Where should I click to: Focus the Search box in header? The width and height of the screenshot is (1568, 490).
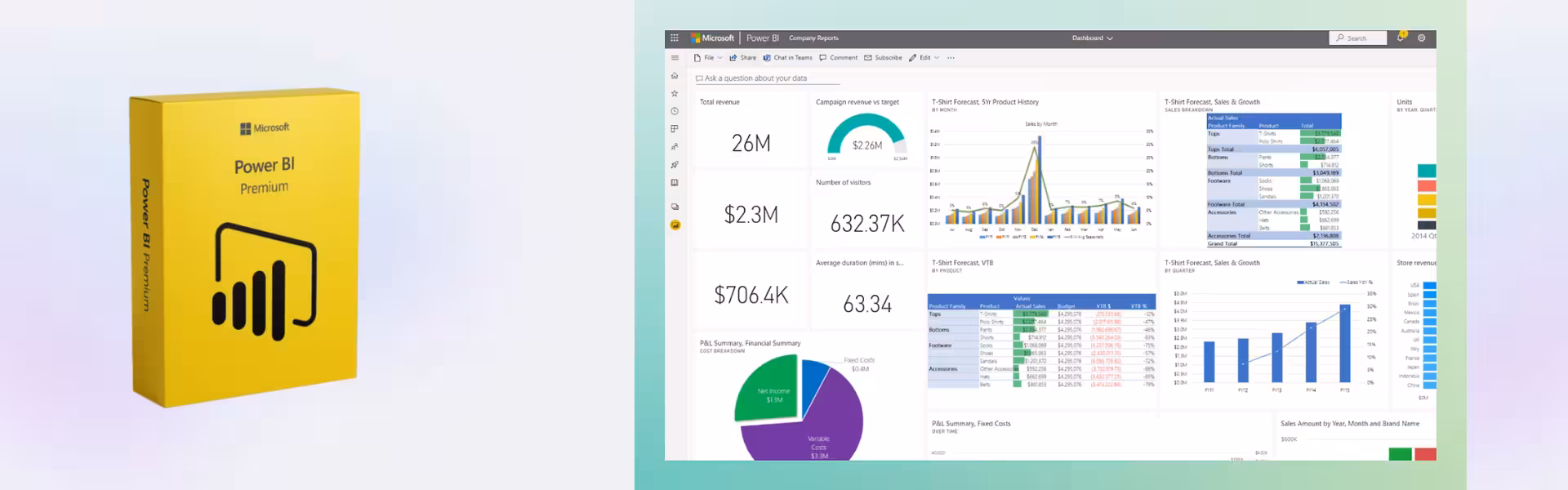(x=1359, y=38)
